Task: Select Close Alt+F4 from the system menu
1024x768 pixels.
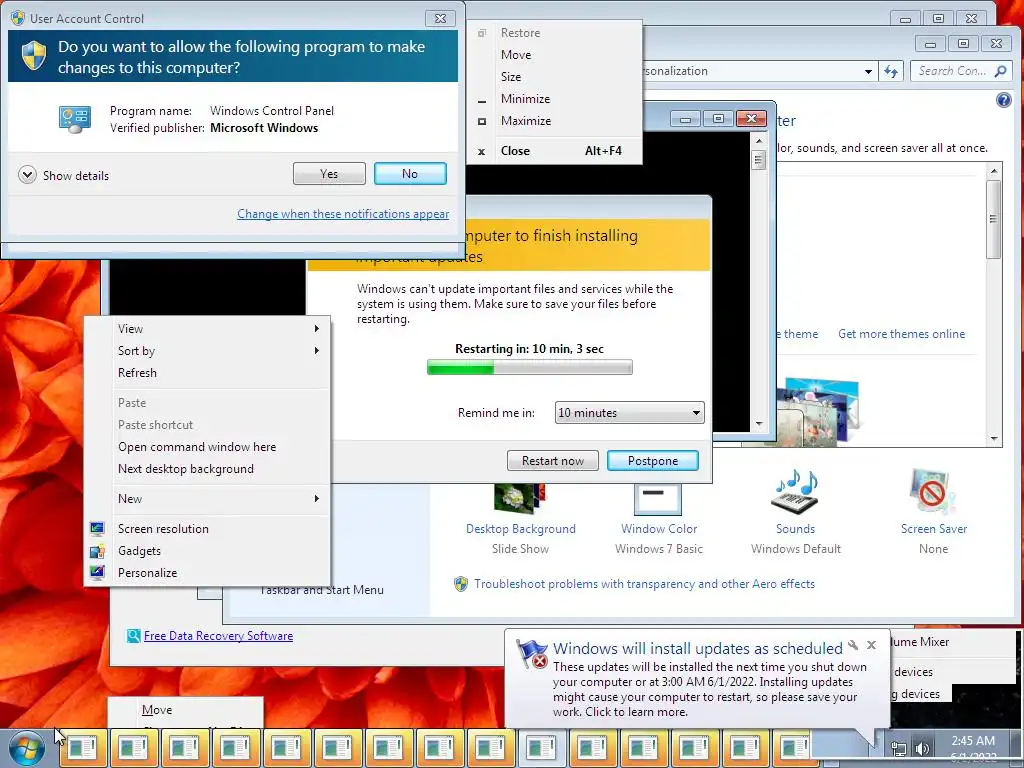Action: pos(554,151)
